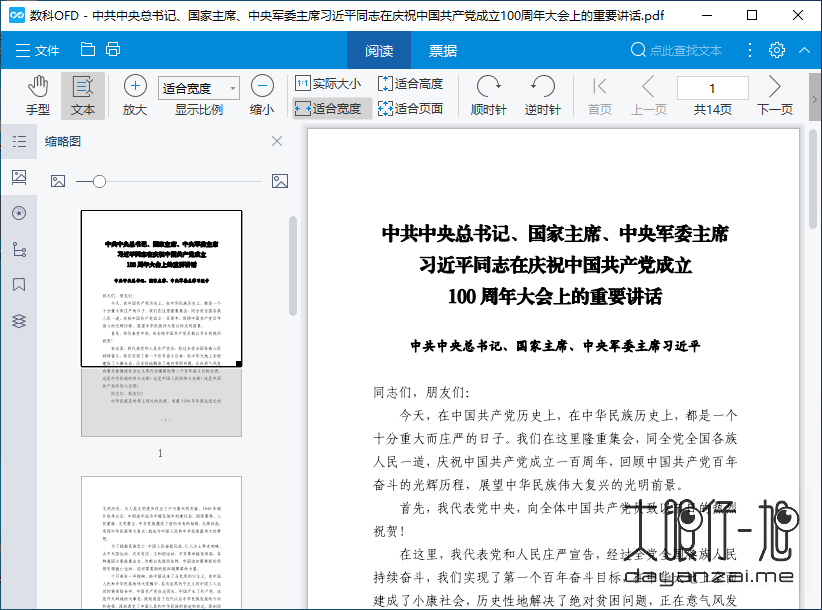Screen dimensions: 822x610
Task: Open the 适合宽度 zoom ratio dropdown
Action: click(x=199, y=88)
